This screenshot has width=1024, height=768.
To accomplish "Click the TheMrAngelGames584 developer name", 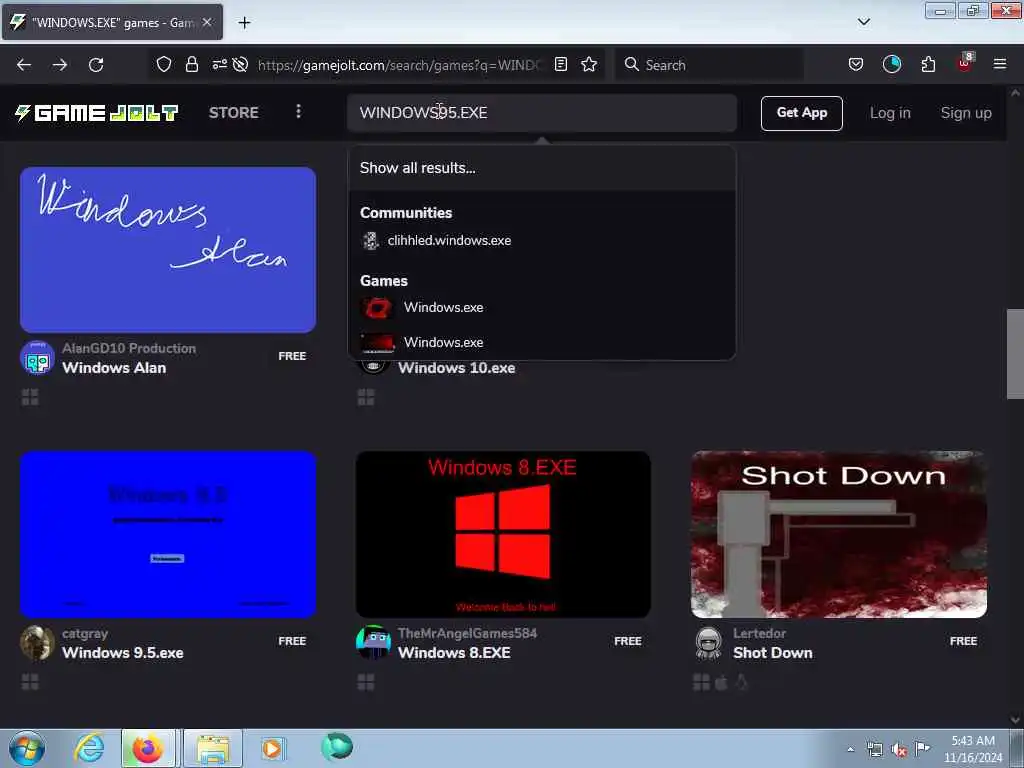I will tap(467, 633).
